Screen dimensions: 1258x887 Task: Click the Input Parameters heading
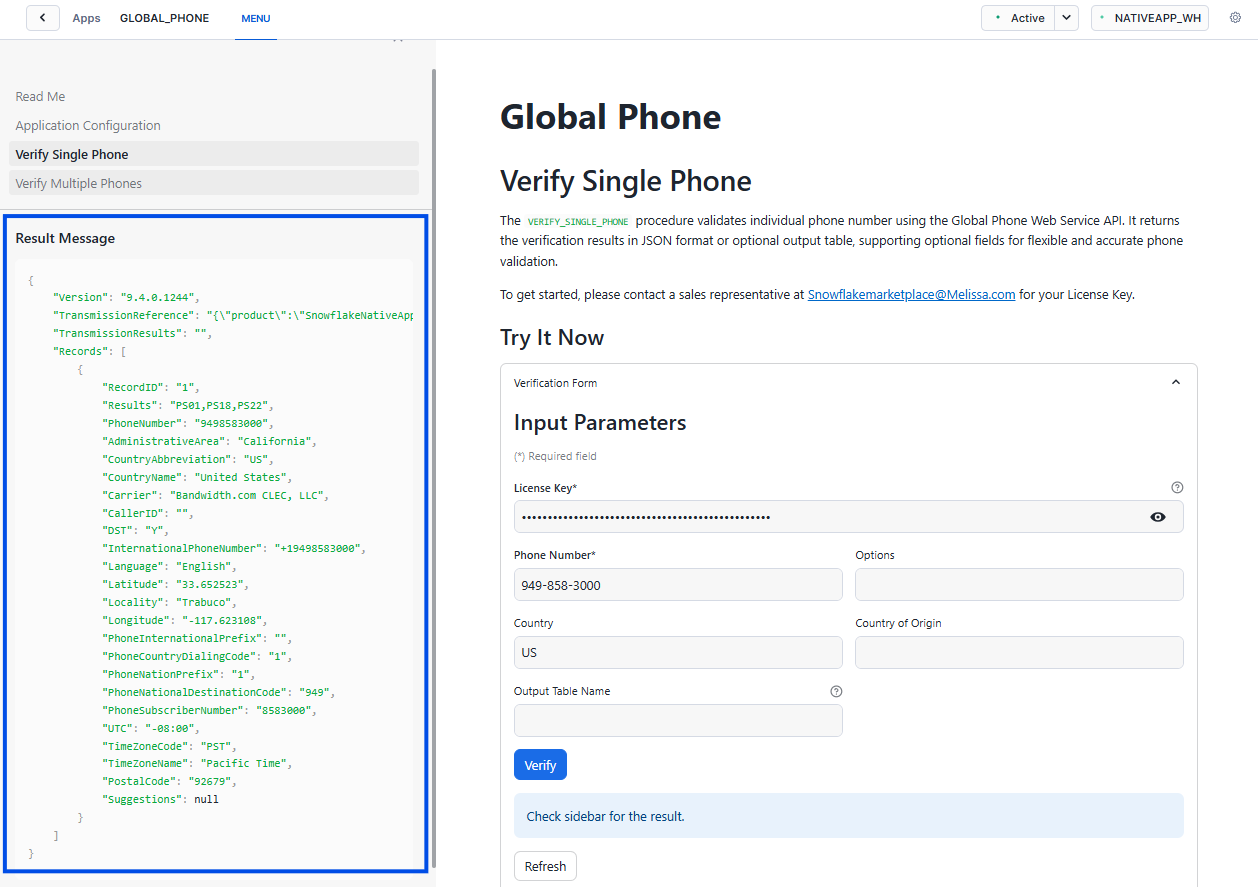tap(600, 422)
